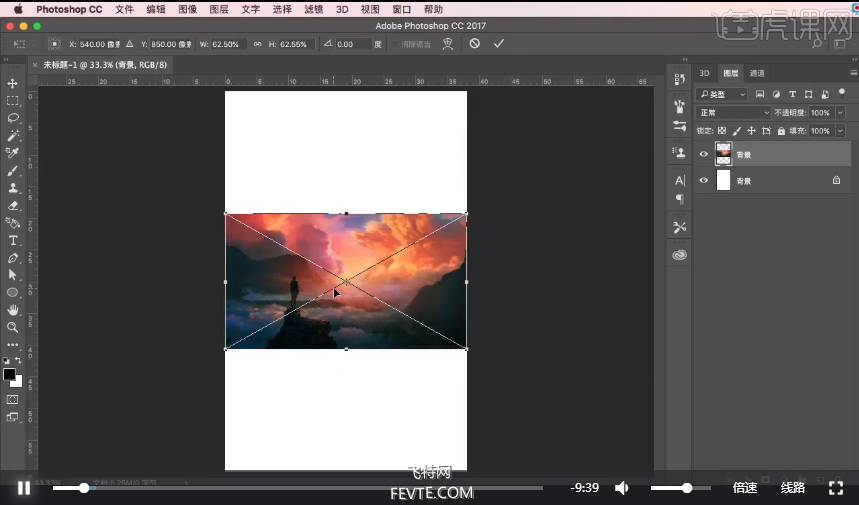
Task: Open the Creative Cloud Libraries panel icon
Action: tap(680, 255)
